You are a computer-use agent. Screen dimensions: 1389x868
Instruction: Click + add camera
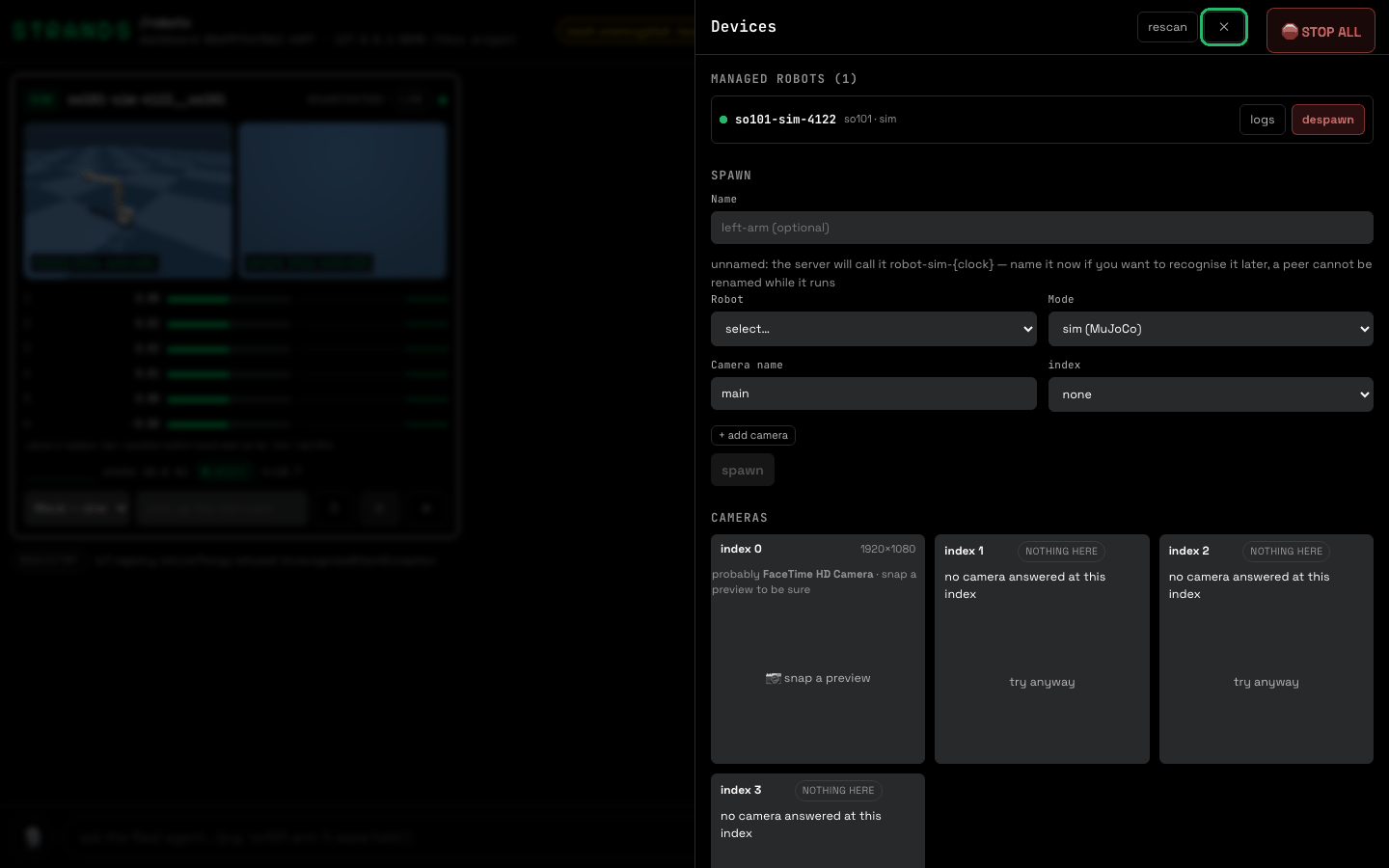[753, 435]
